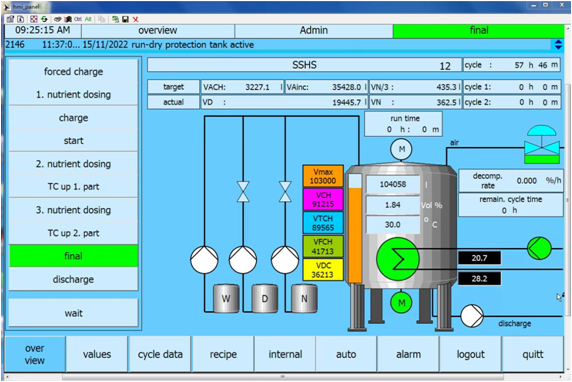Click the orange Vmax 103000 box
This screenshot has height=382, width=572.
(x=323, y=176)
